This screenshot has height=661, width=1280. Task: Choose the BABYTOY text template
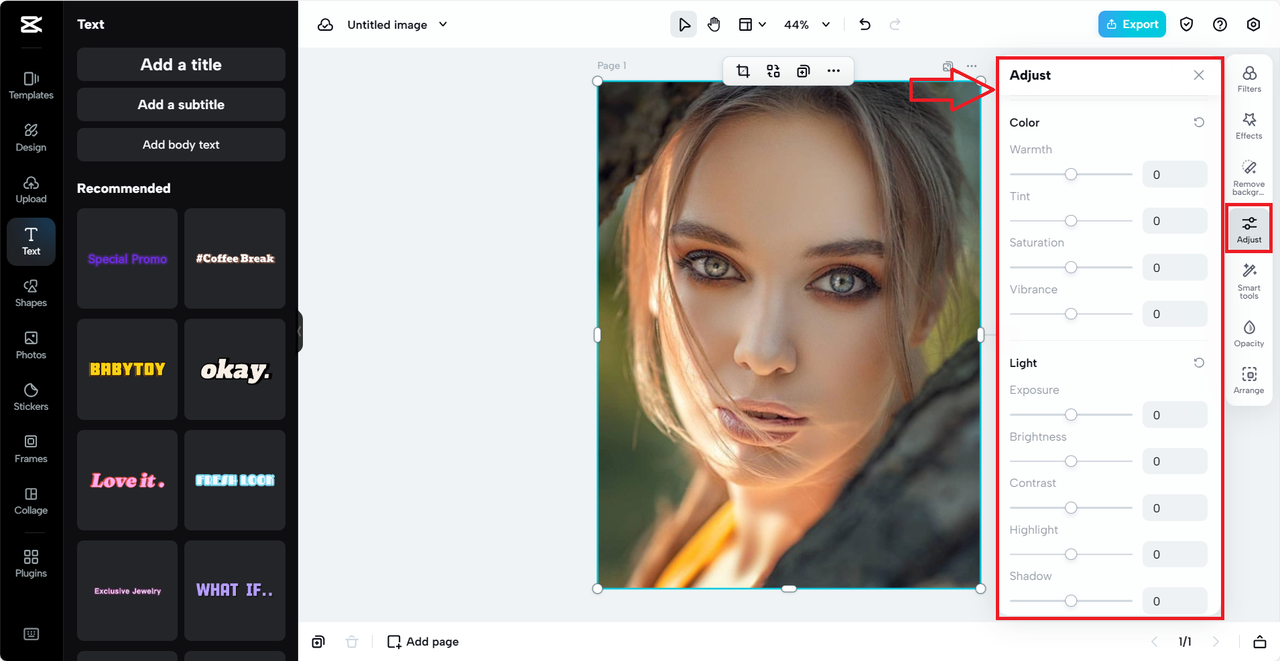(x=127, y=369)
